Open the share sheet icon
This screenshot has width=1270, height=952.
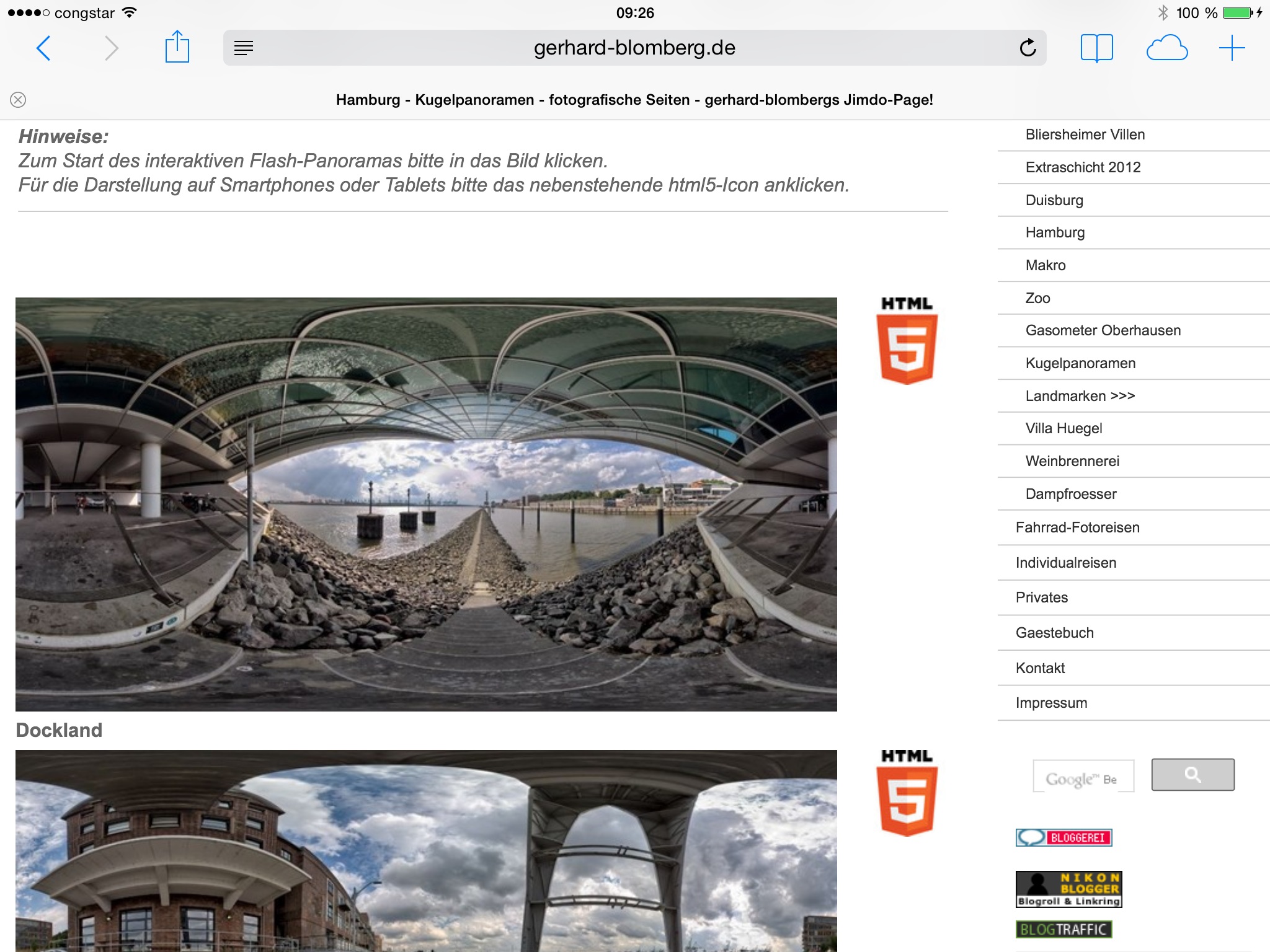(177, 48)
